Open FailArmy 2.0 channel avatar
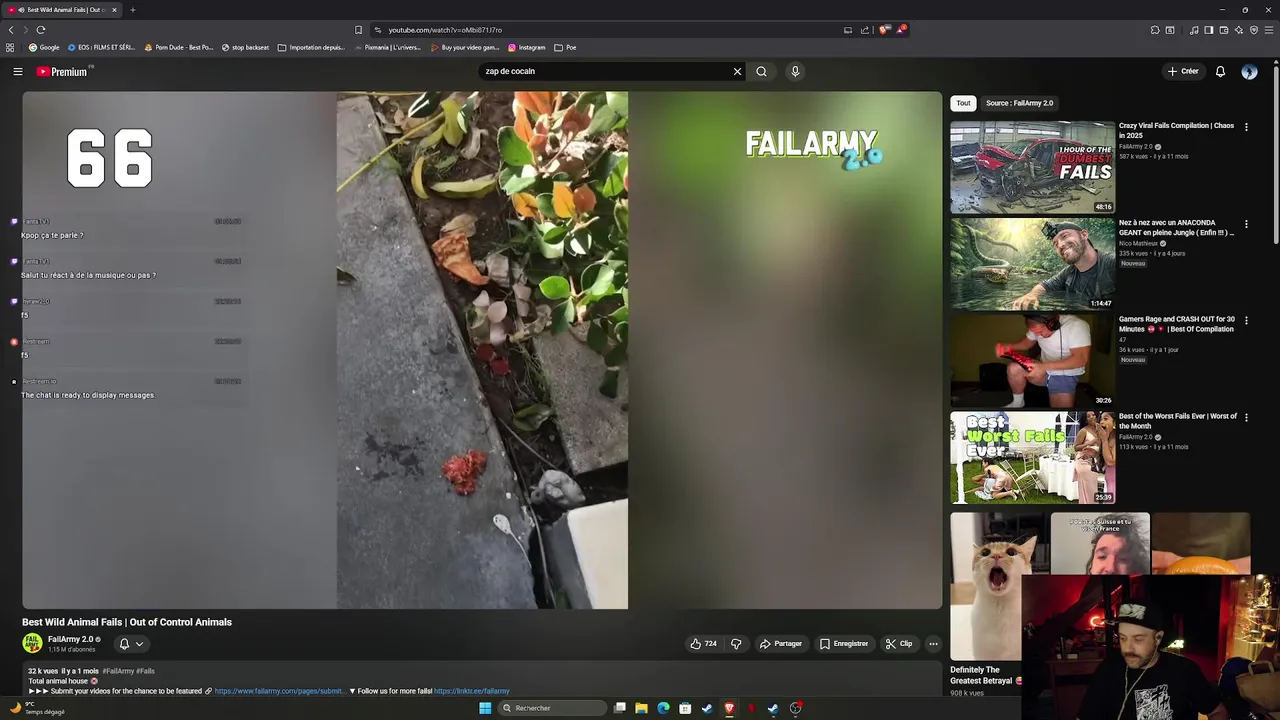Image resolution: width=1280 pixels, height=720 pixels. click(x=32, y=643)
